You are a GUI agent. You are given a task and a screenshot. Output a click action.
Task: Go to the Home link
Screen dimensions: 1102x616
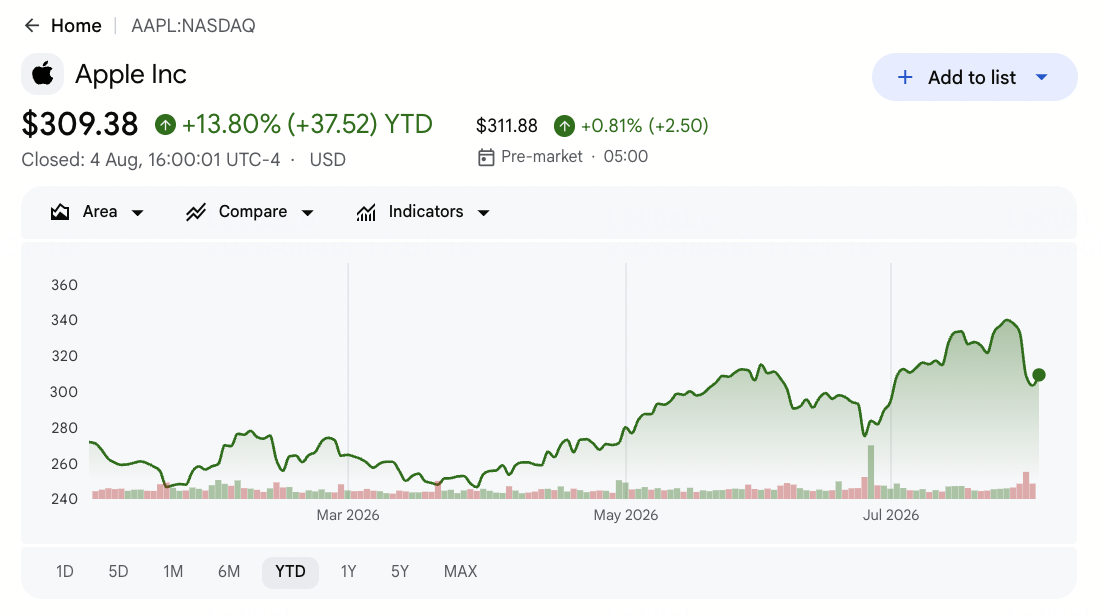76,26
